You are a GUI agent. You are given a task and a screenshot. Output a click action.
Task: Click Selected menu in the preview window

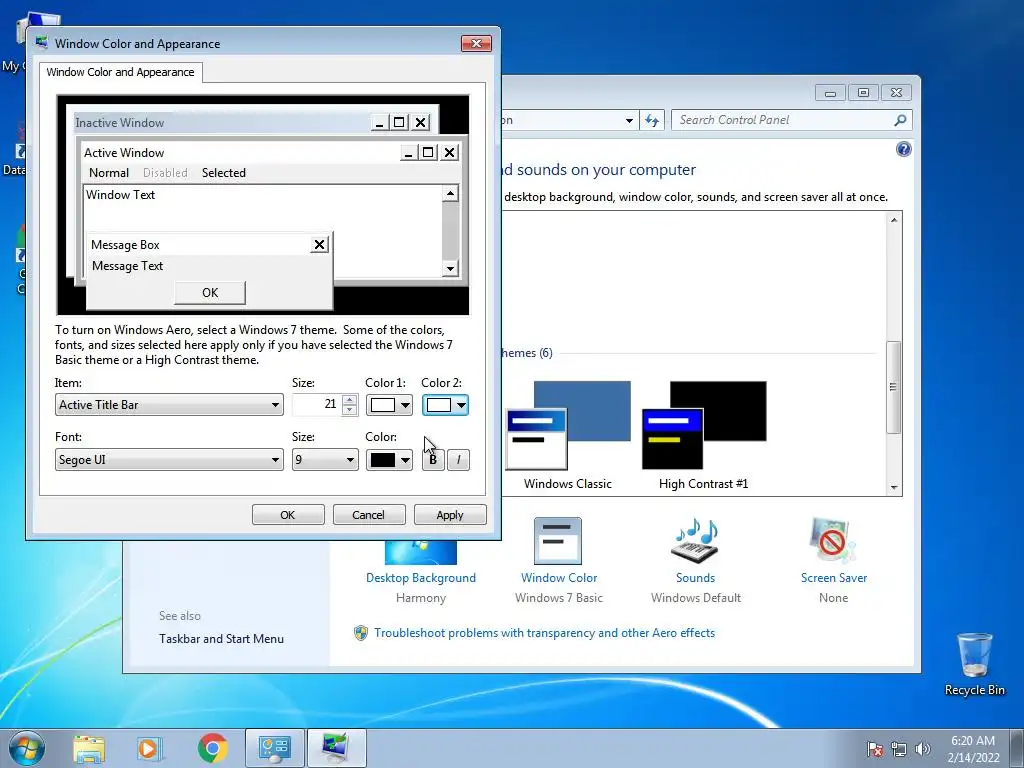[224, 173]
